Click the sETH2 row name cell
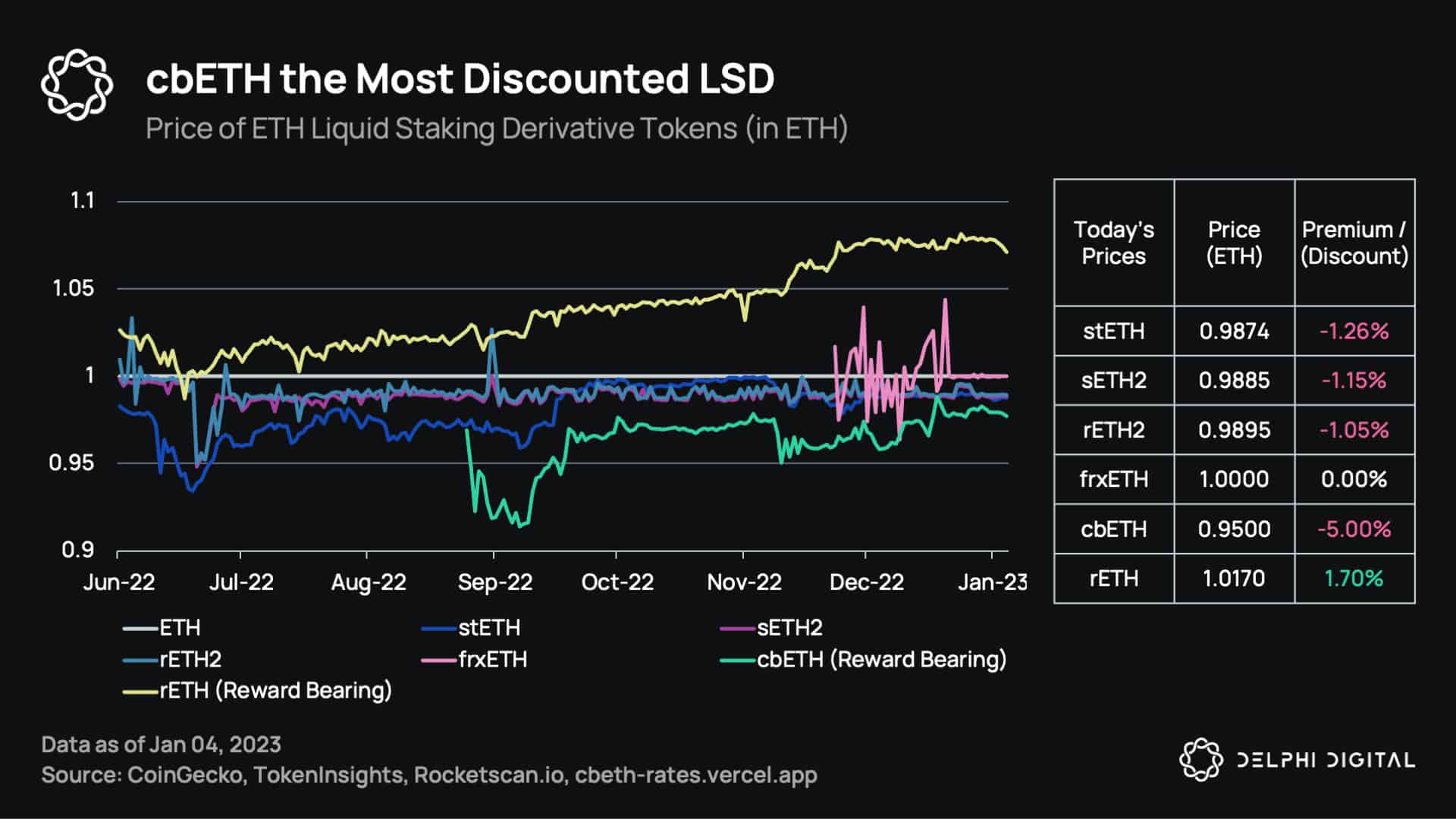 pos(1114,380)
